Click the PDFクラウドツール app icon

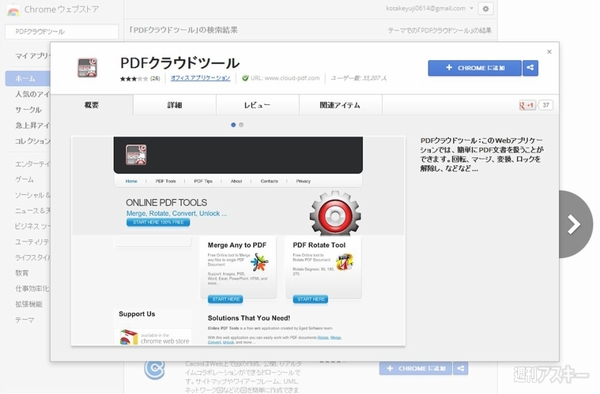[x=87, y=68]
